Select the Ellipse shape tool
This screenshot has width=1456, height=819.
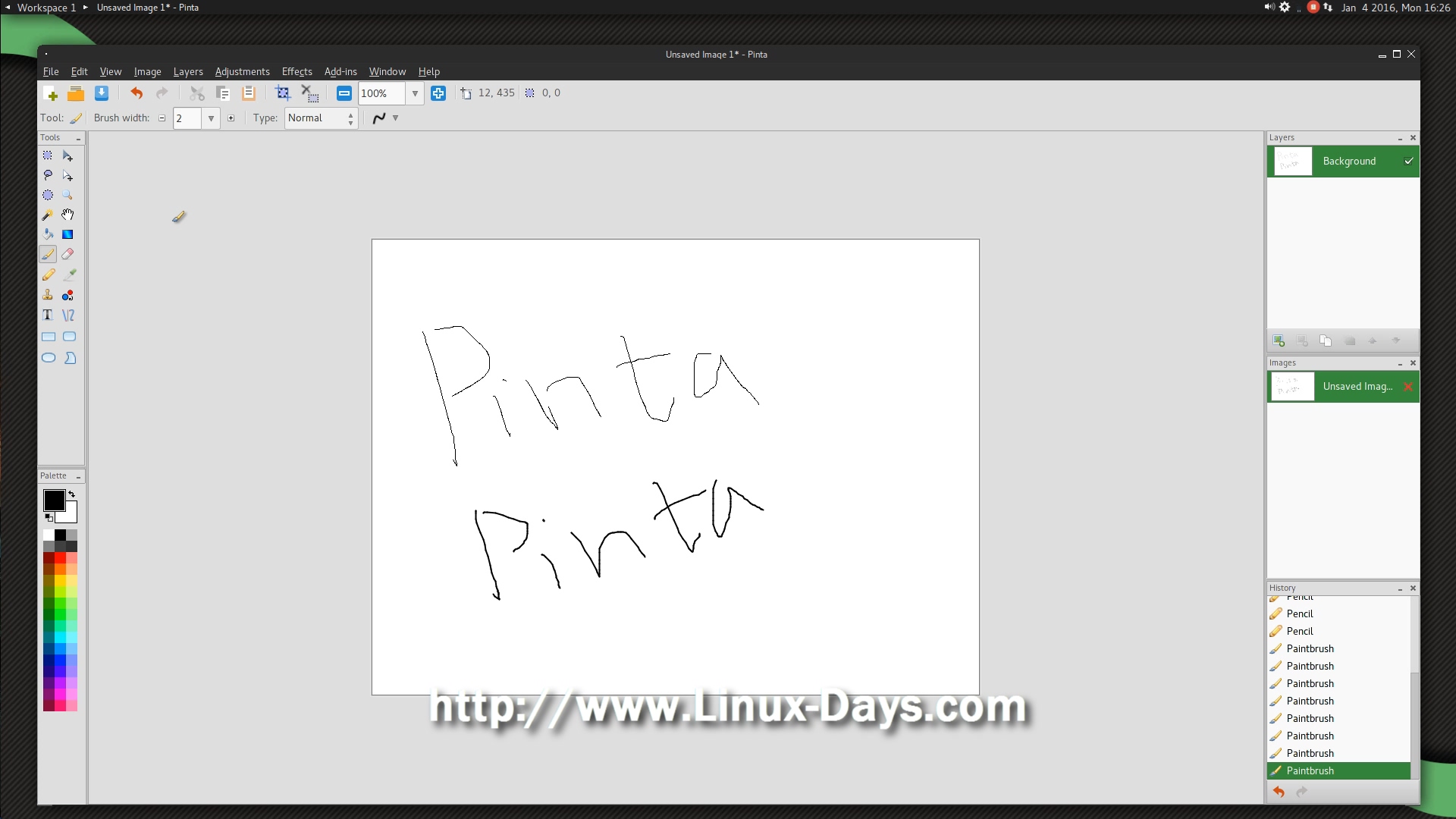48,357
